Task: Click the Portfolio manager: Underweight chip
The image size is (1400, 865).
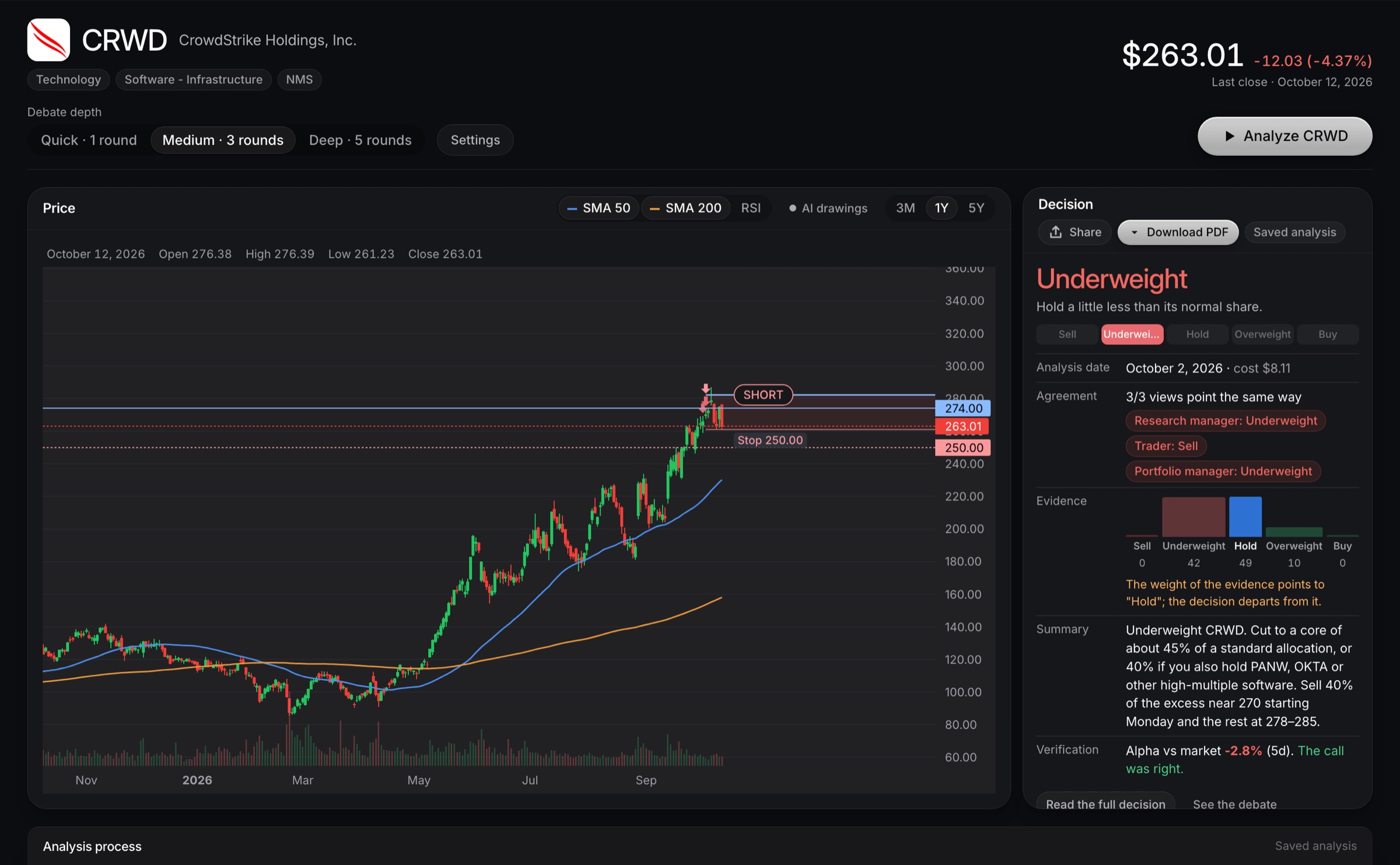Action: [1223, 471]
